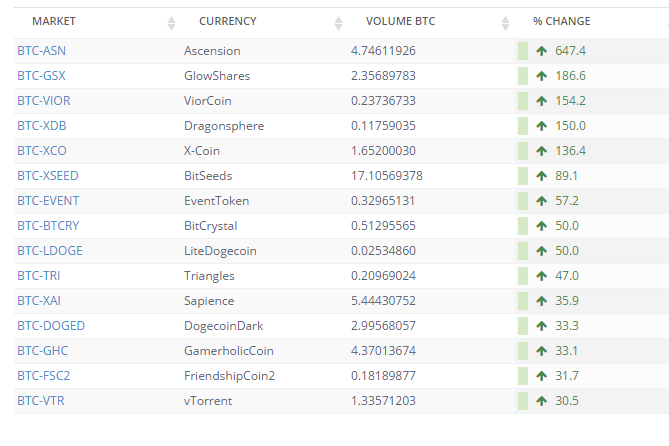Select the EventToken currency cell
The height and width of the screenshot is (446, 669).
[x=216, y=201]
